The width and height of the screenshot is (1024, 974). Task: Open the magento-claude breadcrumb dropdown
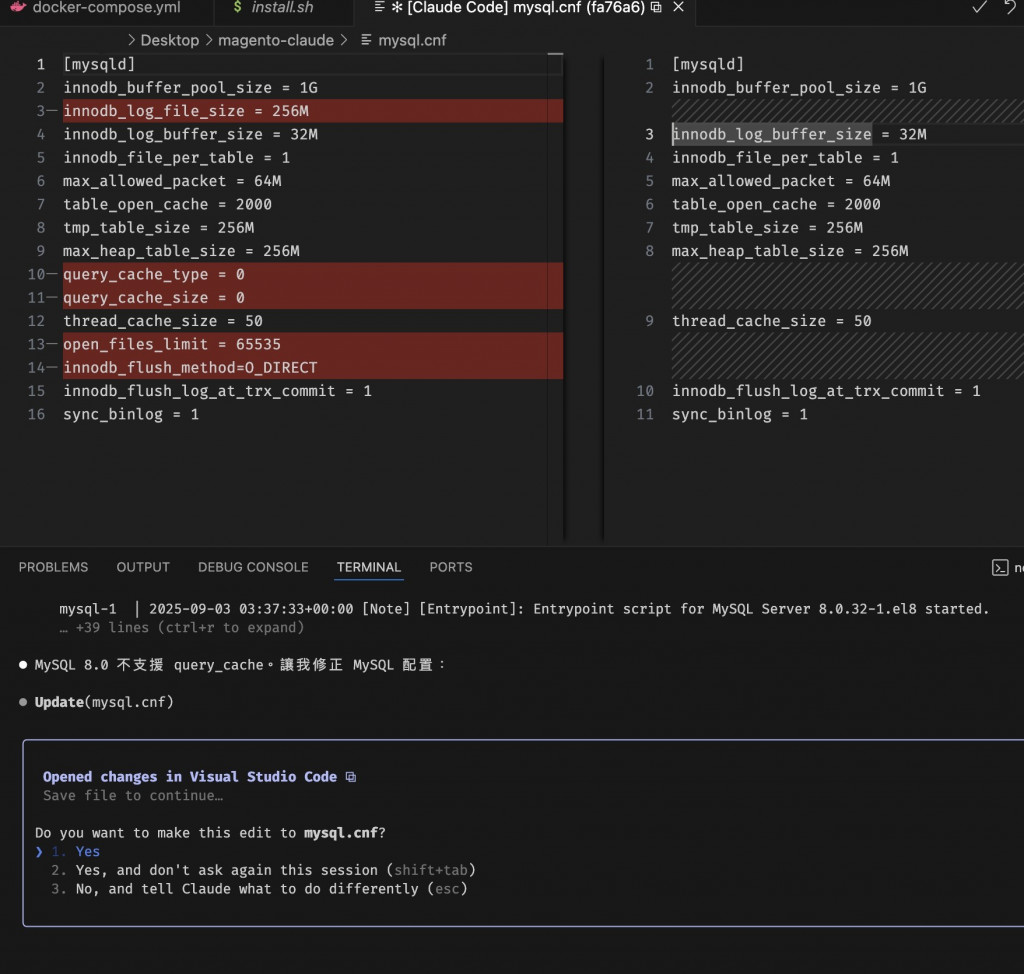(275, 40)
